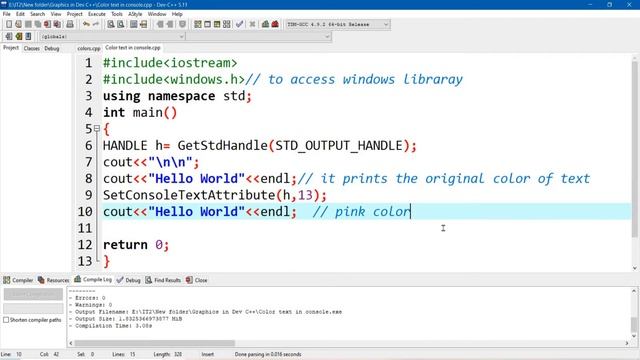Click the Save file toolbar icon
Screen dimensions: 640x360
click(x=28, y=24)
